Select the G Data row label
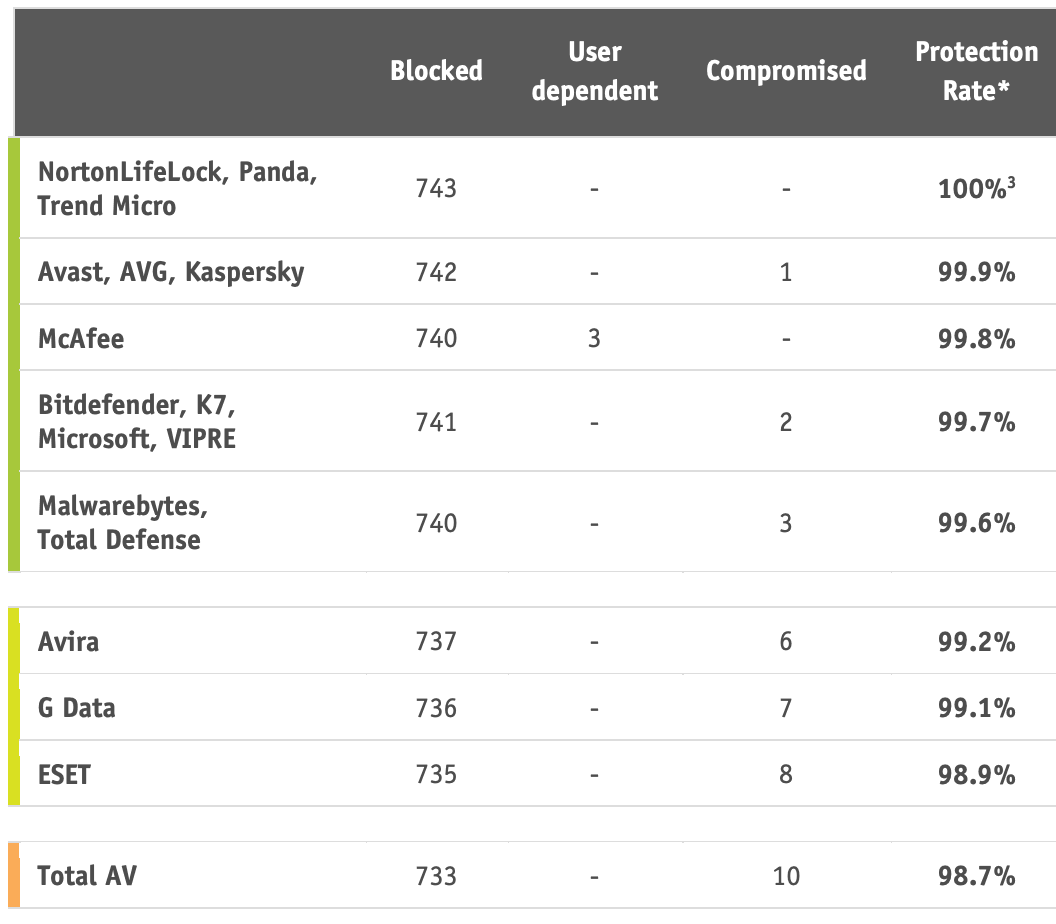 click(x=76, y=708)
